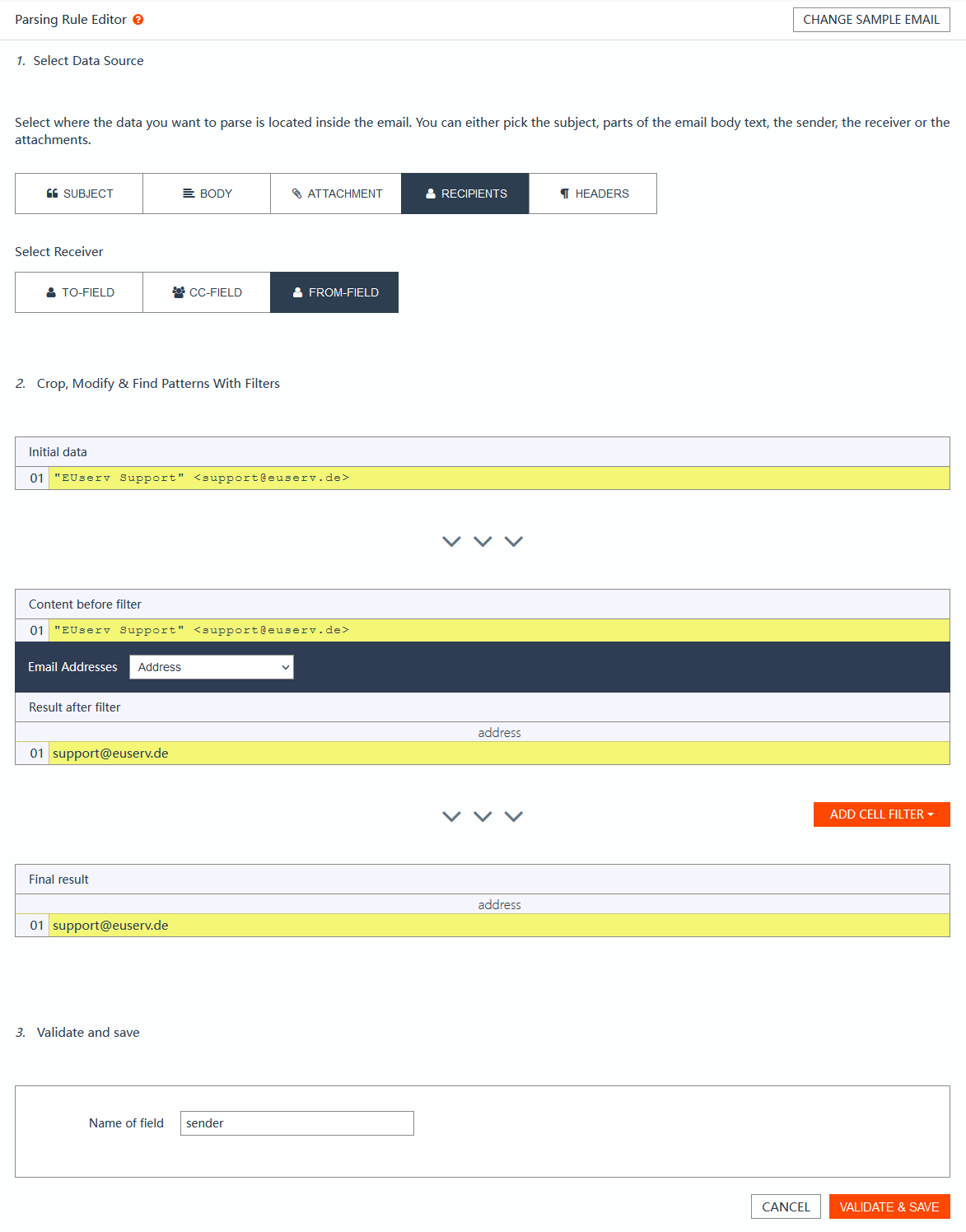The image size is (966, 1232).
Task: Select the SUBJECT data source tab
Action: point(79,194)
